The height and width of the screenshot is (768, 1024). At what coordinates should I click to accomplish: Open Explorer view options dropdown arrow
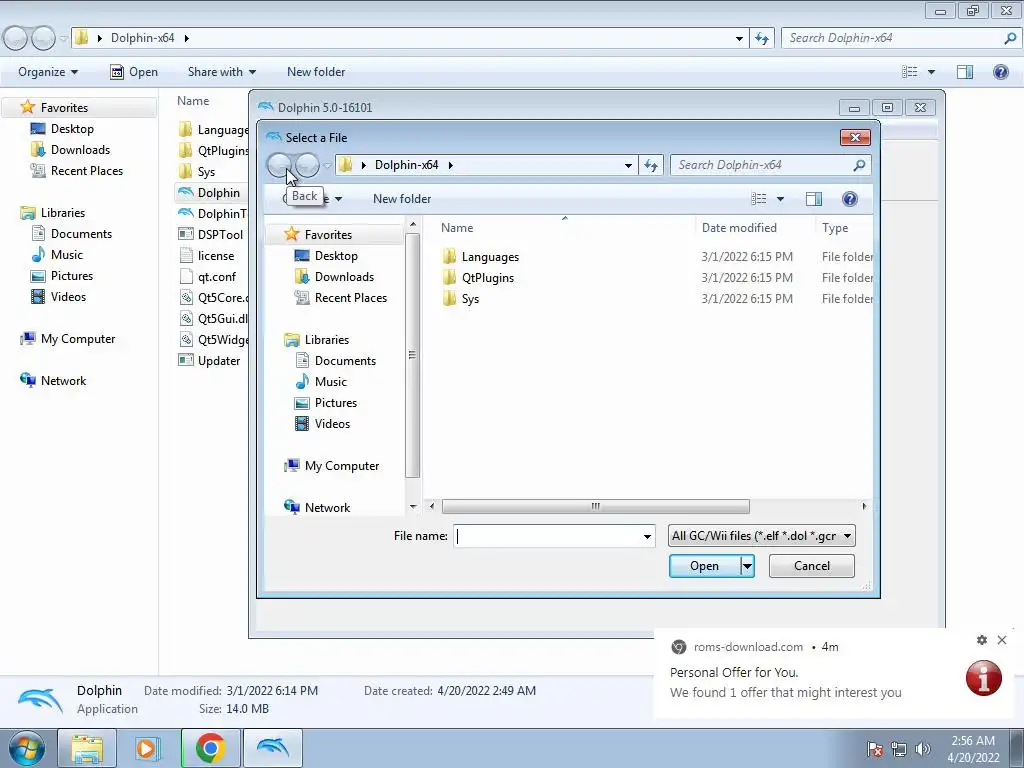tap(931, 72)
